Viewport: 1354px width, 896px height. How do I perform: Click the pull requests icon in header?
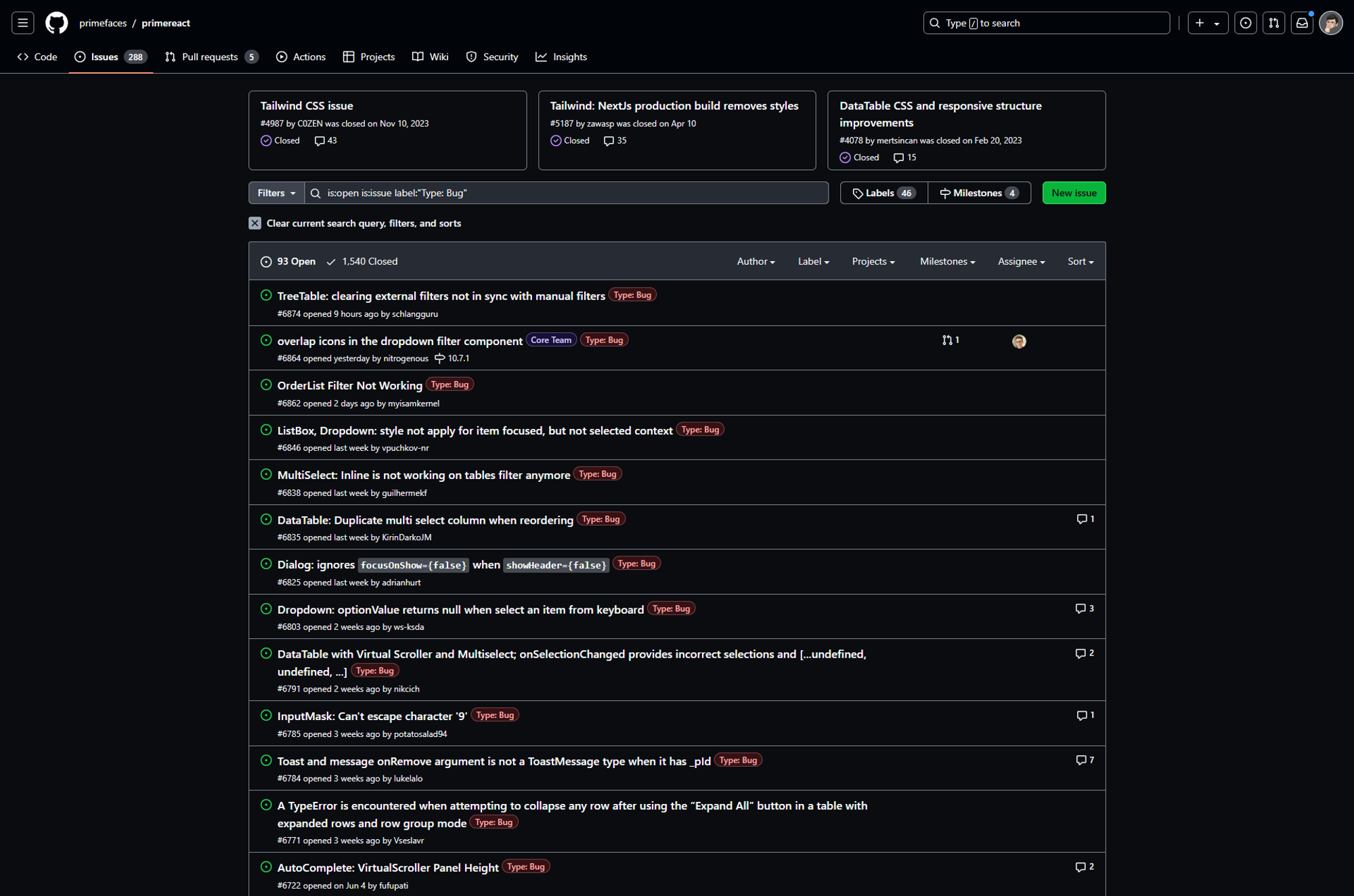coord(1273,23)
